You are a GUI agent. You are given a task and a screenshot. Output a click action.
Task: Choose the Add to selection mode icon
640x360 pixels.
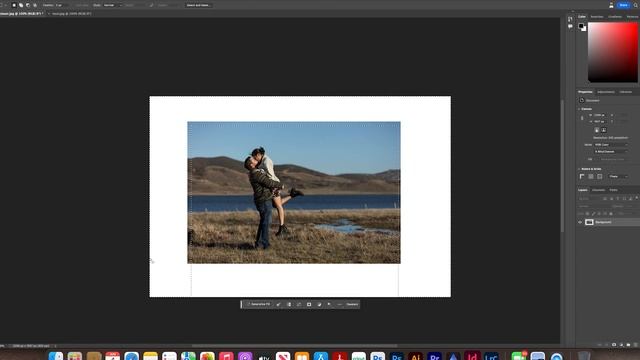tap(21, 5)
